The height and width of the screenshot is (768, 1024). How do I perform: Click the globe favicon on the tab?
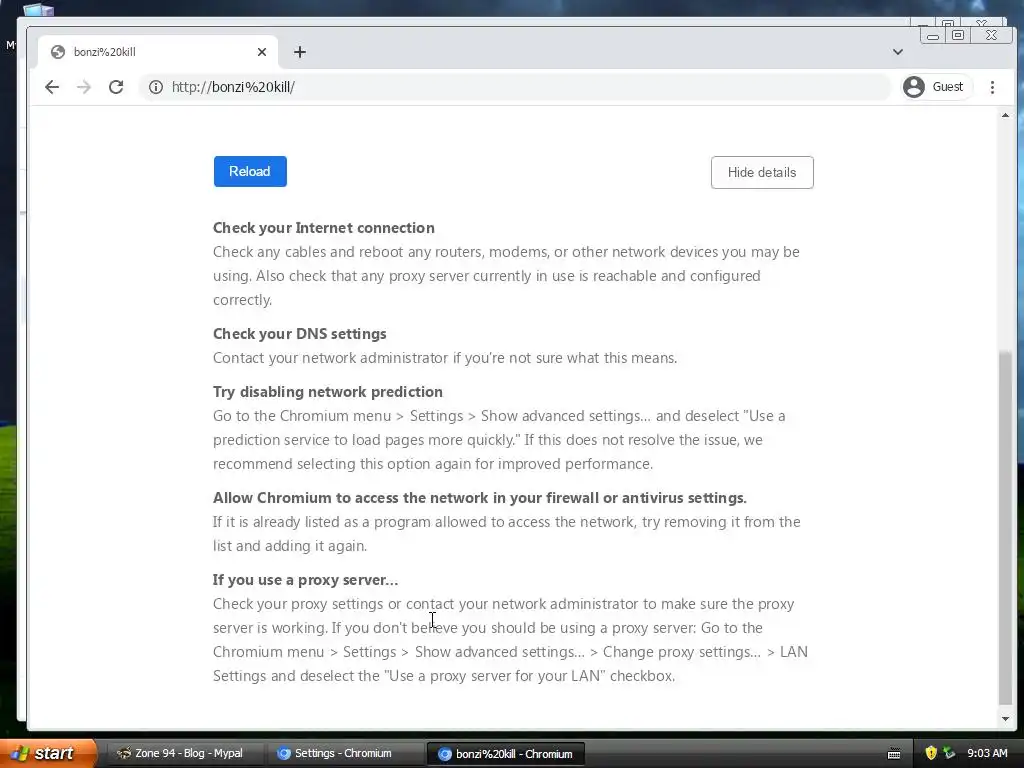coord(57,52)
